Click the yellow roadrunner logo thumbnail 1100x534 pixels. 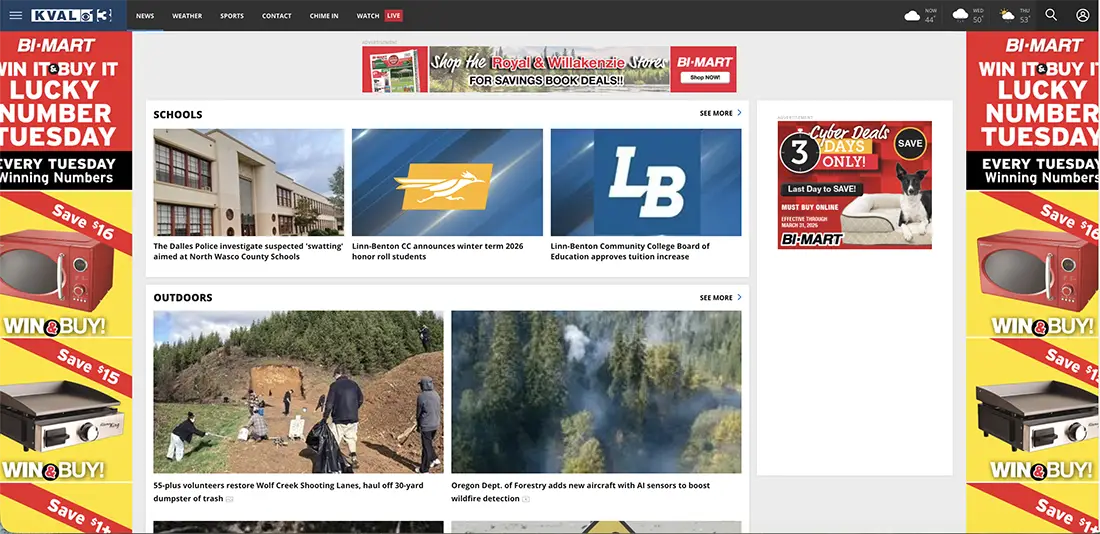[447, 182]
